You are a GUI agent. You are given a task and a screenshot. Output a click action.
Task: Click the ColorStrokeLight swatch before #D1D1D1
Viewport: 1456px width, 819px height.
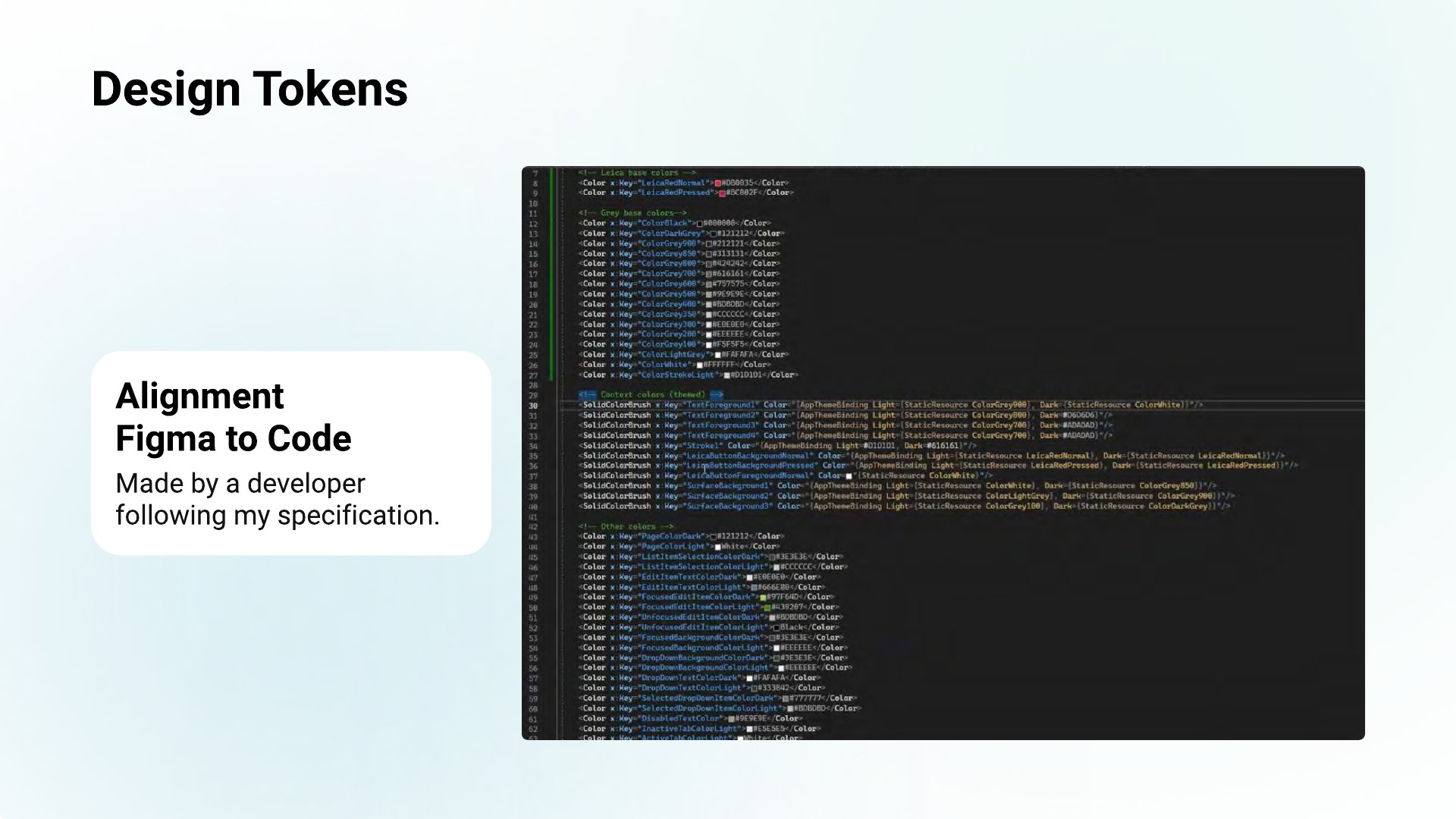(726, 375)
